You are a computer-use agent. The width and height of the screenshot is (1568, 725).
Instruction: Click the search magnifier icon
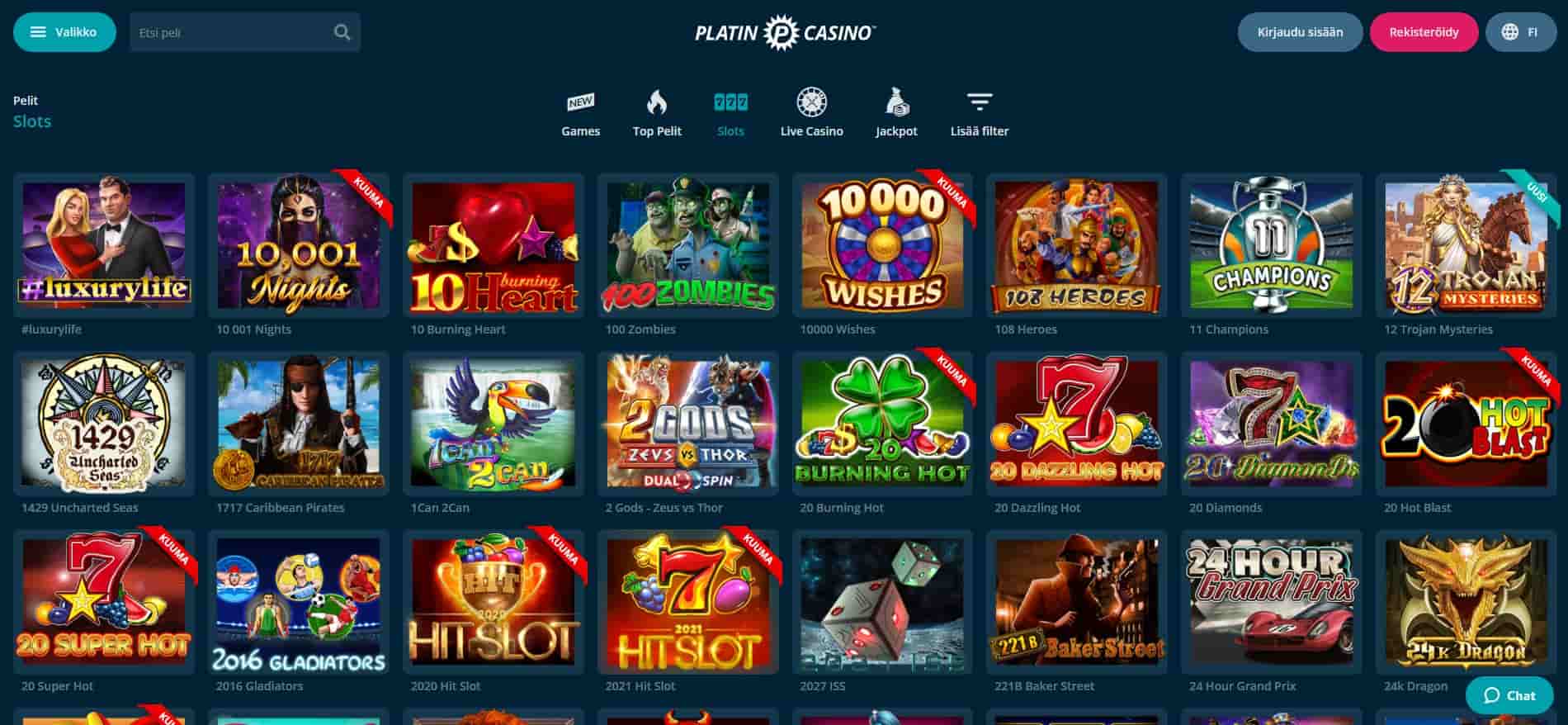(x=342, y=32)
